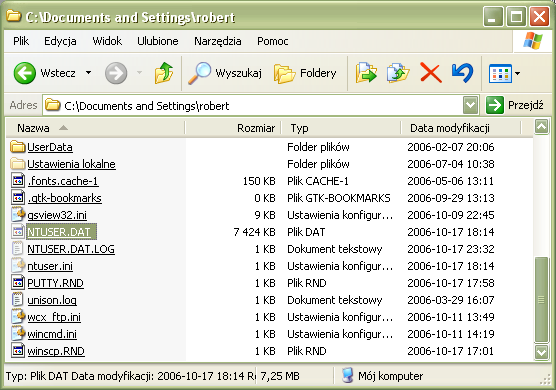The image size is (556, 390).
Task: Click the scrollbar up arrow
Action: click(x=541, y=126)
